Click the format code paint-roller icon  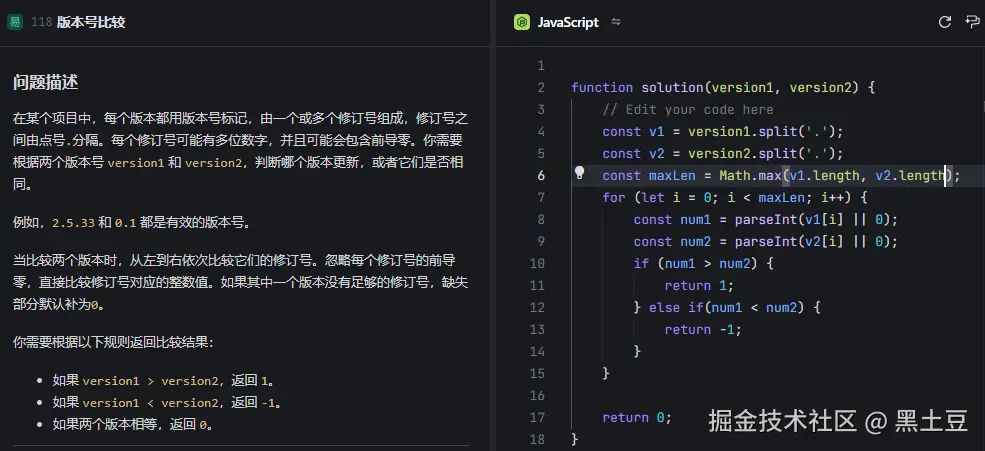(x=972, y=23)
